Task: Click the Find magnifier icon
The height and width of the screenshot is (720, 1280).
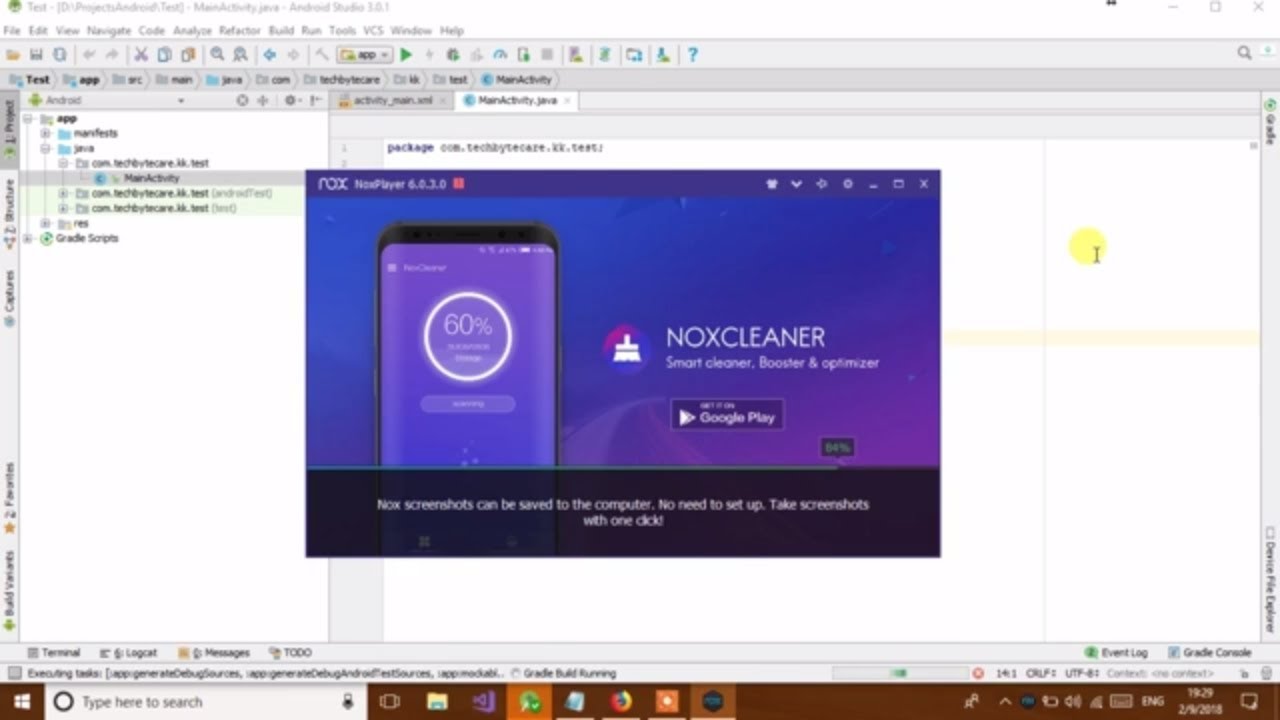Action: (217, 55)
